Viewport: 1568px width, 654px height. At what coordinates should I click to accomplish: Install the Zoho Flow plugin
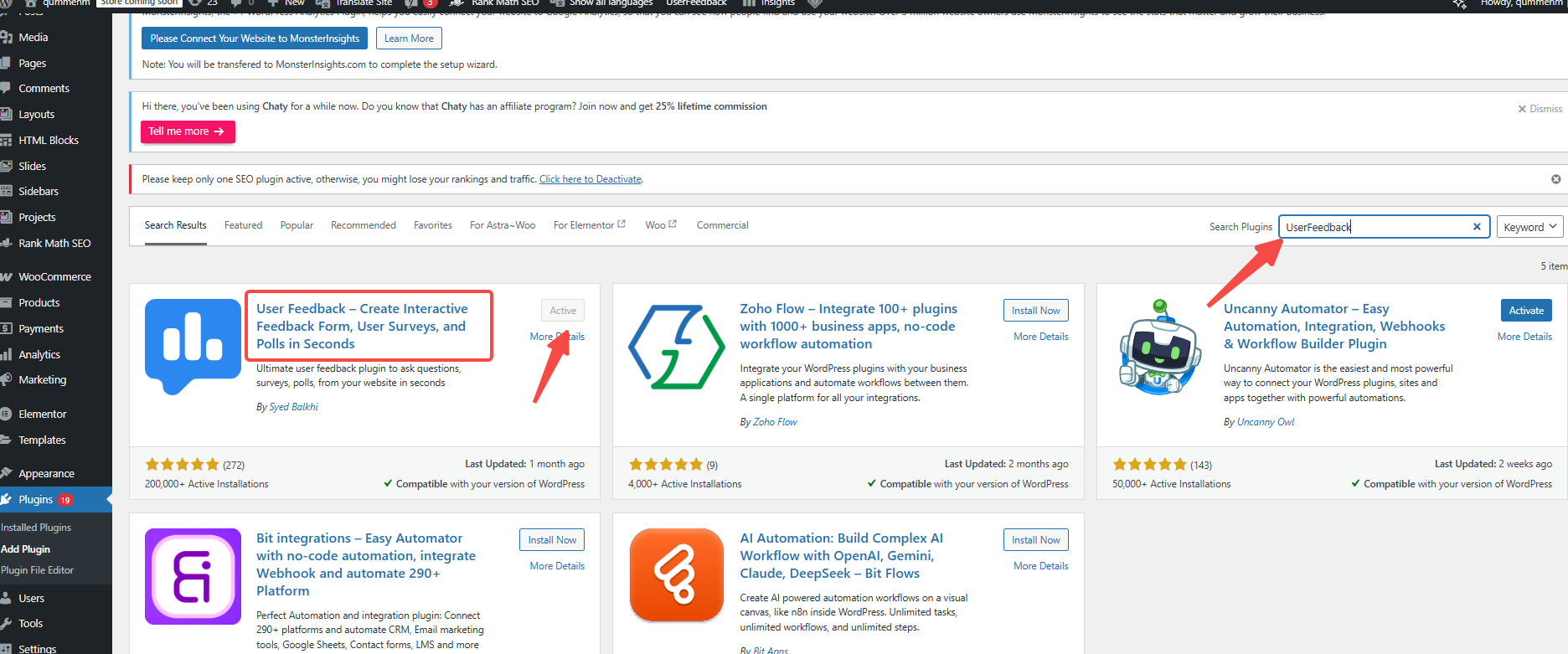1035,311
